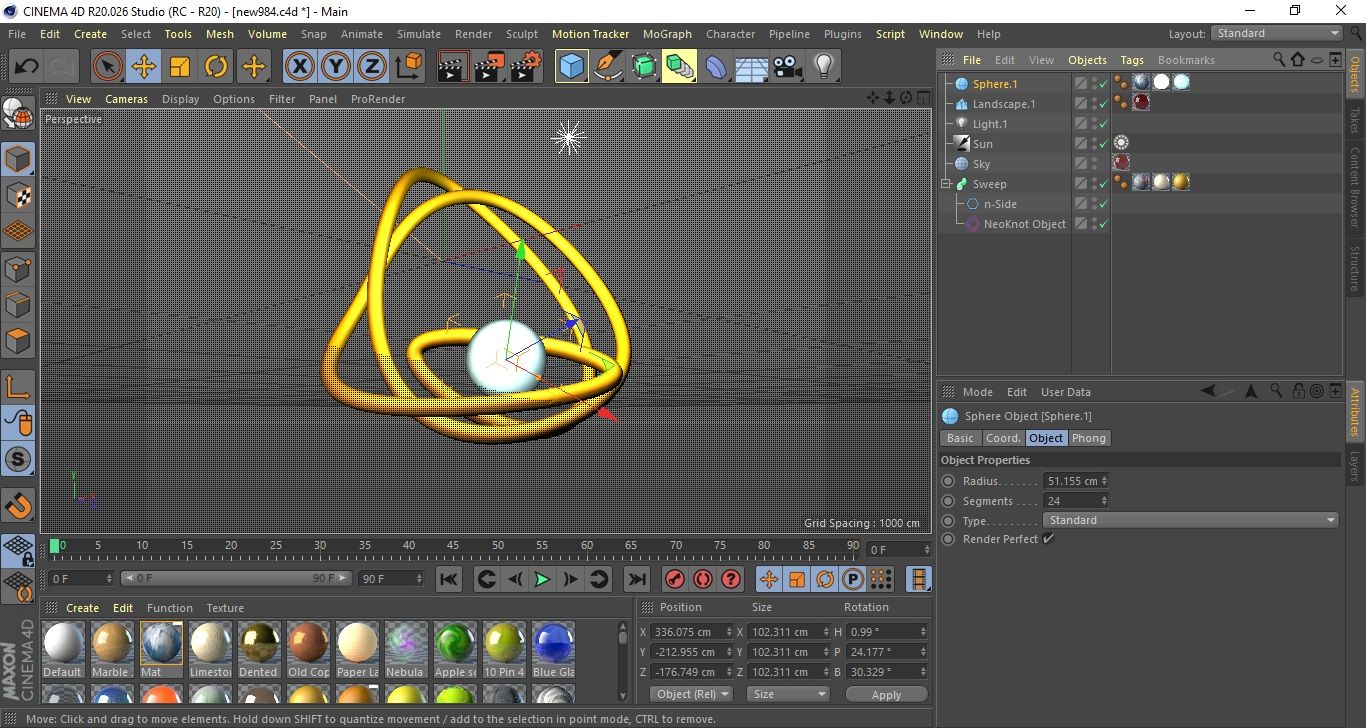The width and height of the screenshot is (1372, 728).
Task: Click the Apply button
Action: point(886,694)
